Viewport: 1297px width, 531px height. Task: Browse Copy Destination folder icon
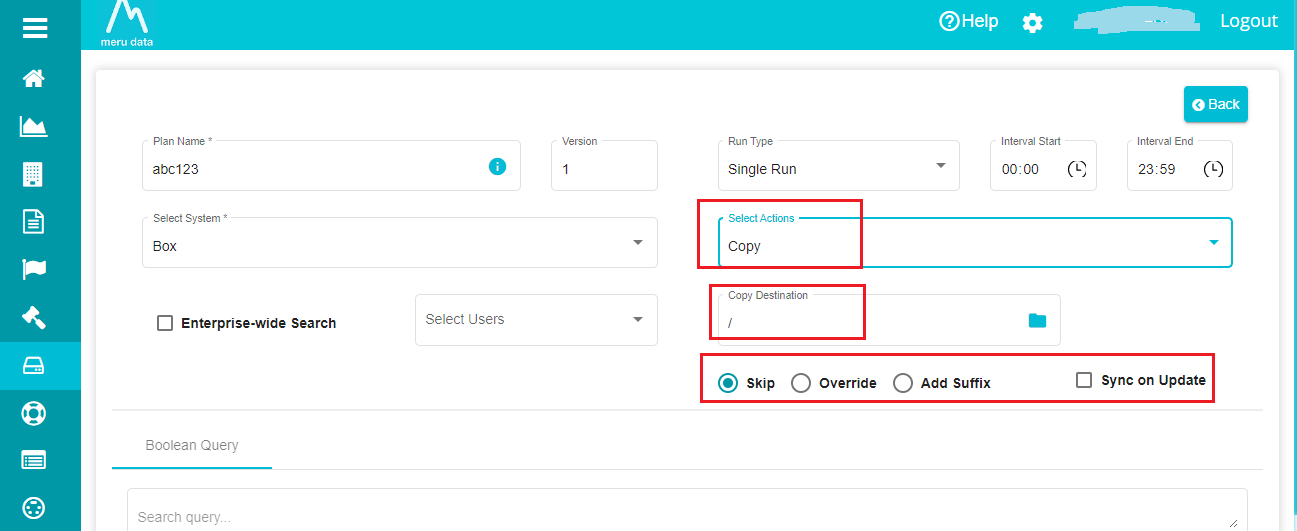click(x=1037, y=320)
